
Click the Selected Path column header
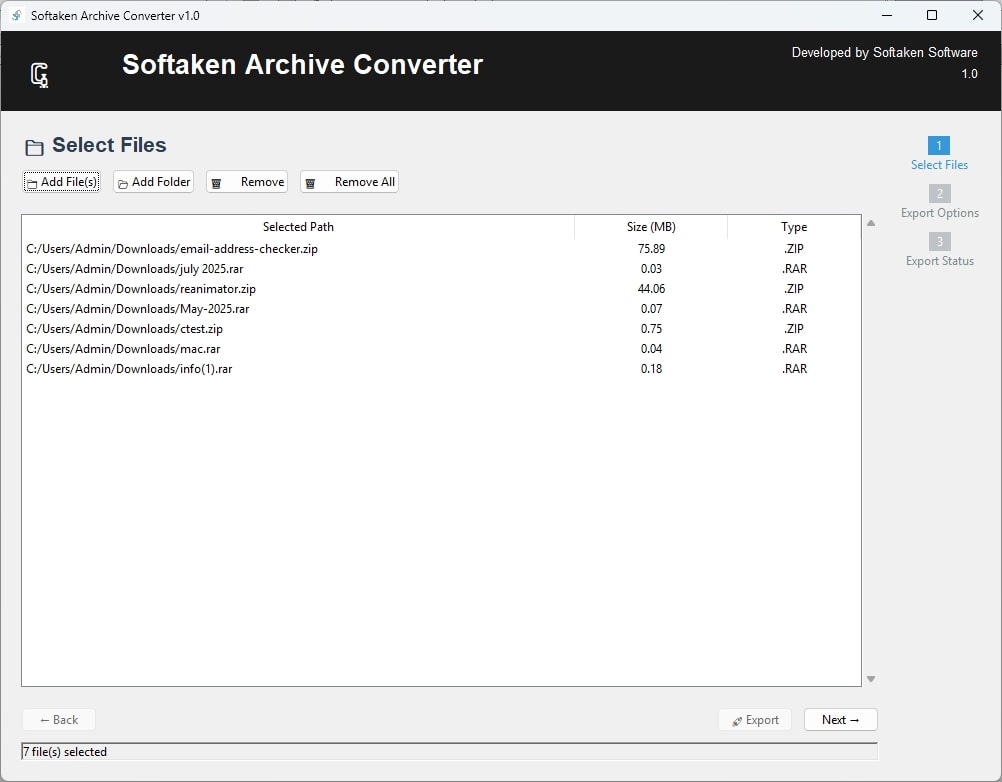pyautogui.click(x=297, y=227)
